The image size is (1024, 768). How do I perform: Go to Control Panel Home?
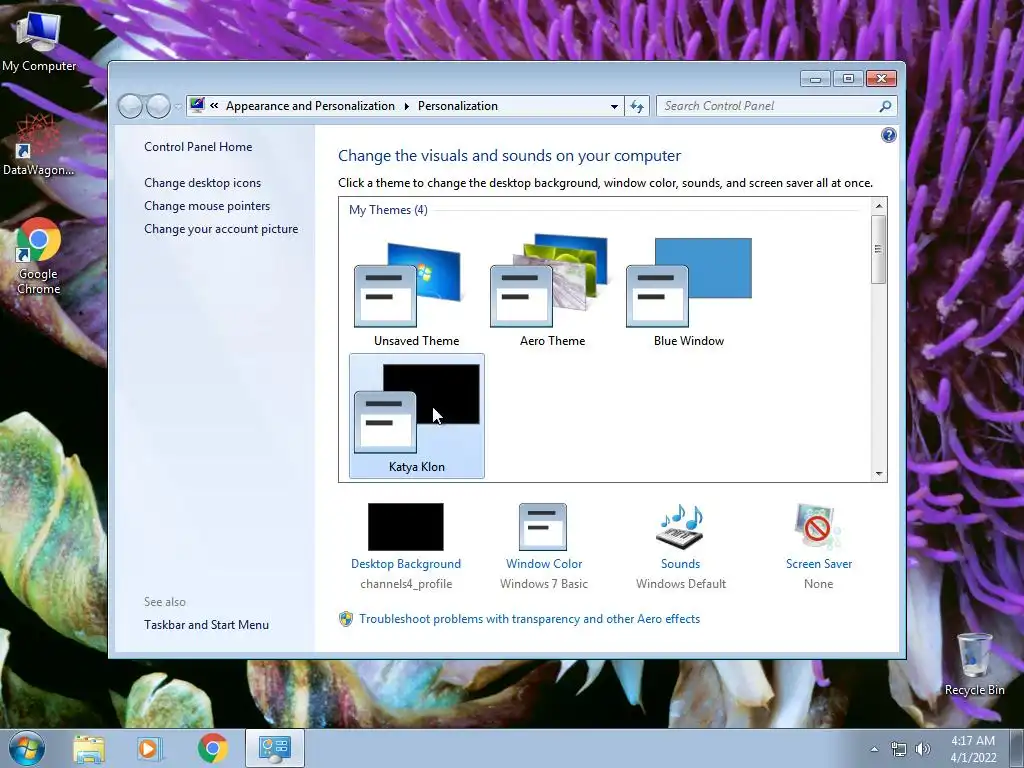(198, 147)
